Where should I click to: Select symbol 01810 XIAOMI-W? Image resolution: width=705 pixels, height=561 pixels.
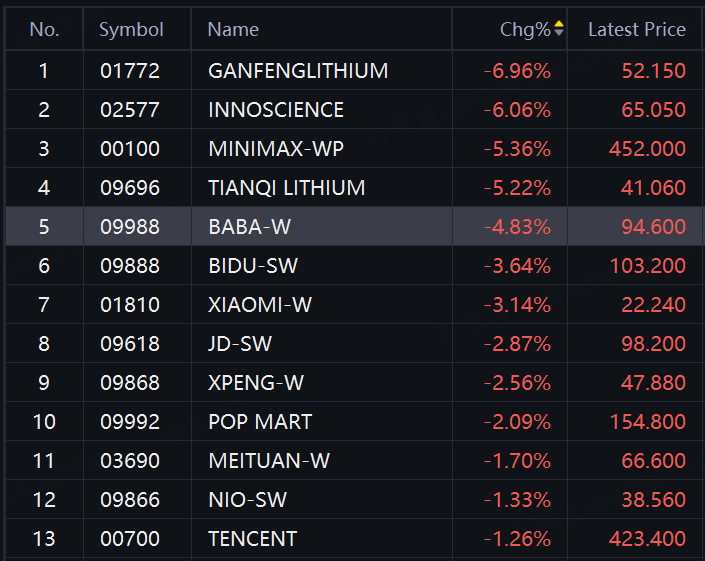pyautogui.click(x=355, y=304)
